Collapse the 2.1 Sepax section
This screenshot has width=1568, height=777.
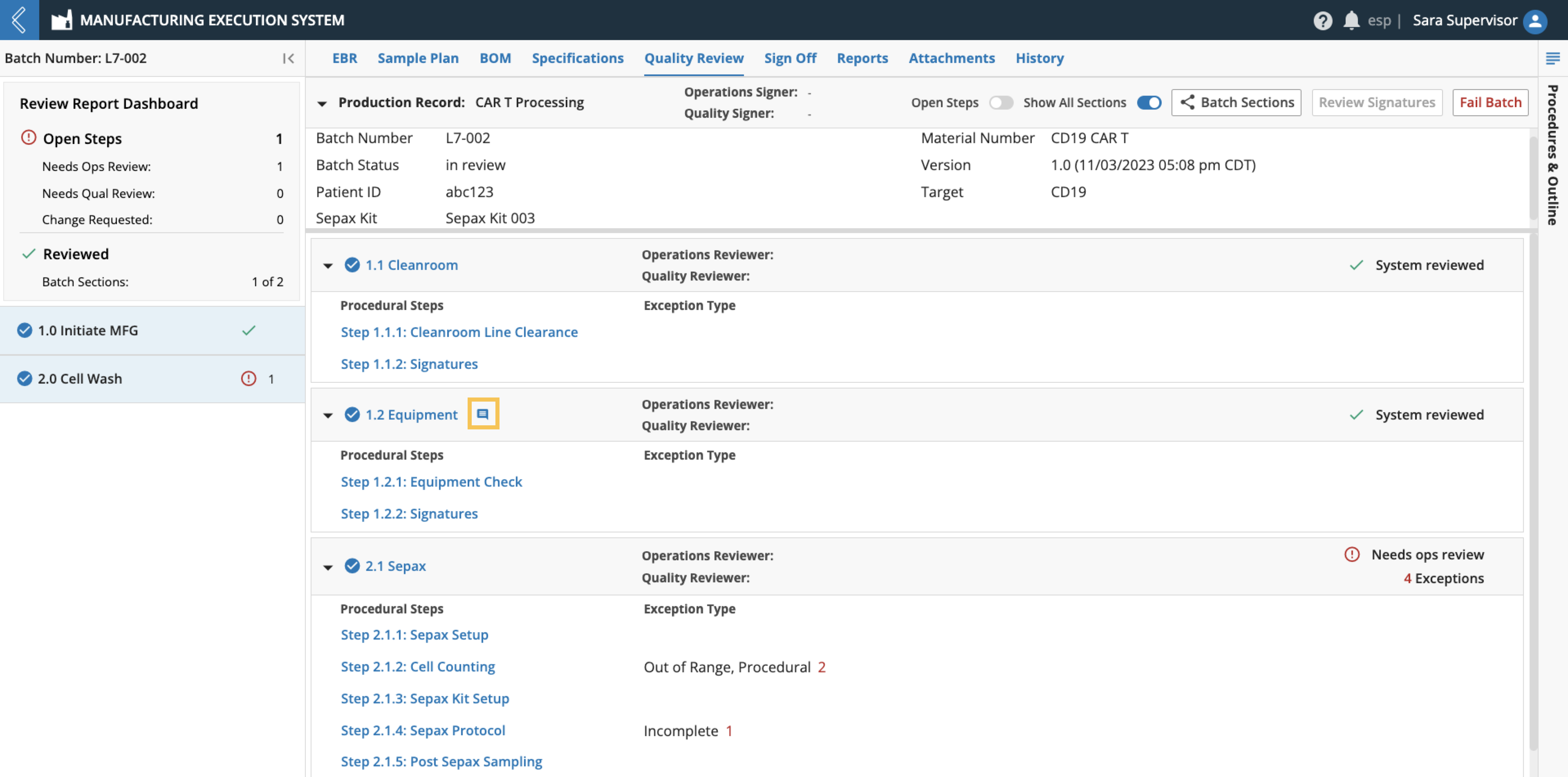point(328,567)
